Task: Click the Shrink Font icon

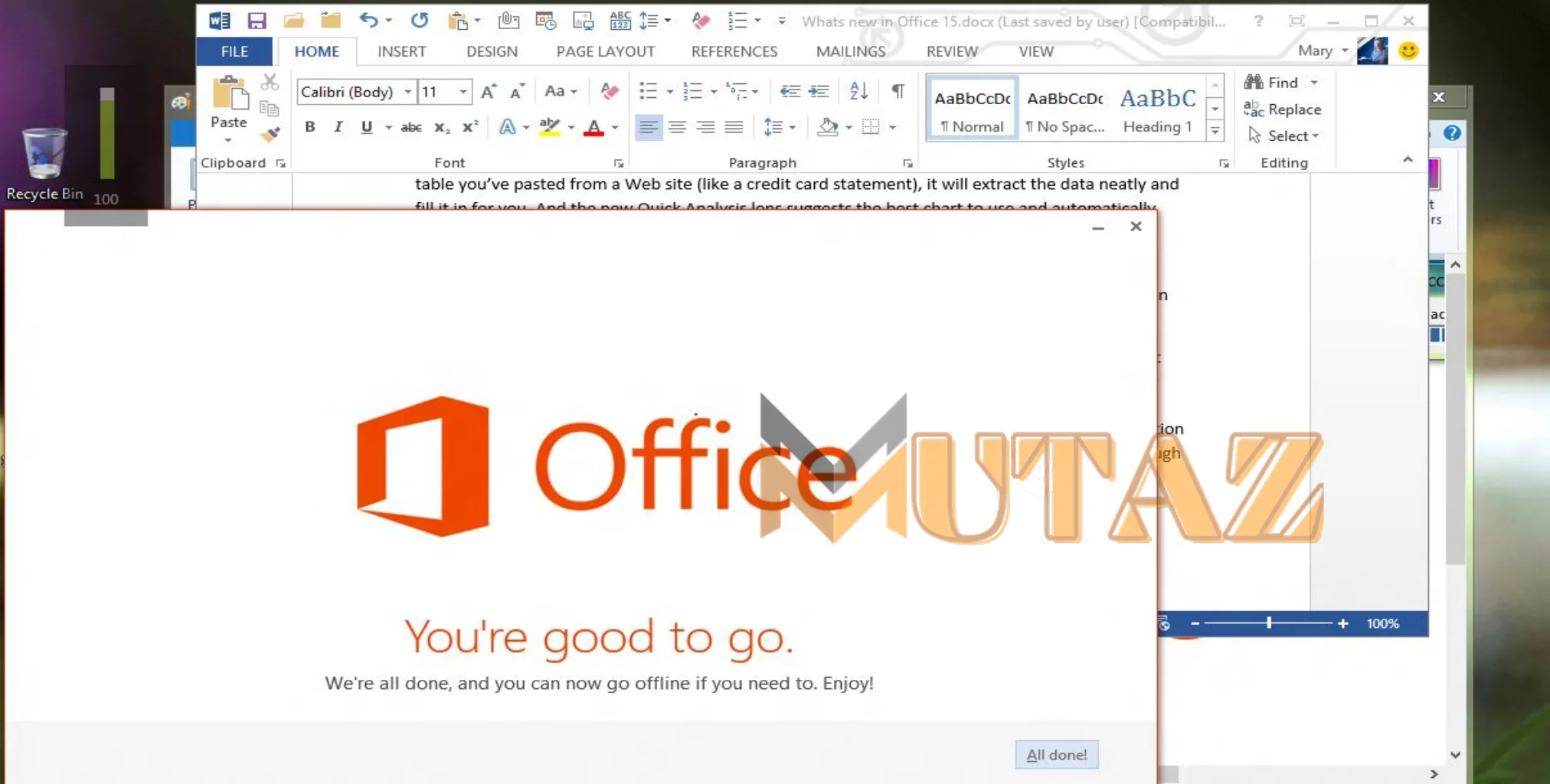Action: click(x=518, y=92)
